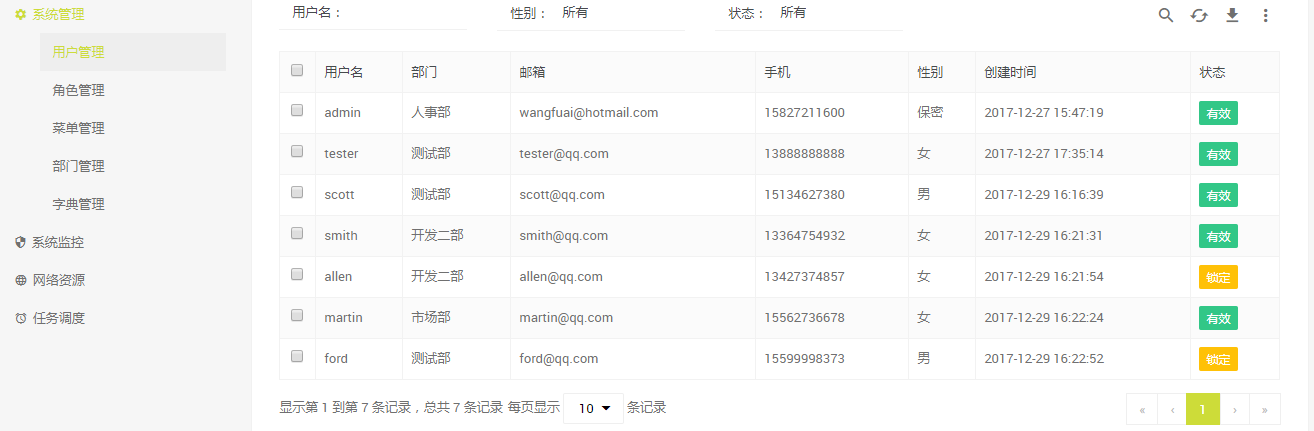The image size is (1314, 431).
Task: Open the 状态 filter dropdown
Action: pyautogui.click(x=838, y=13)
